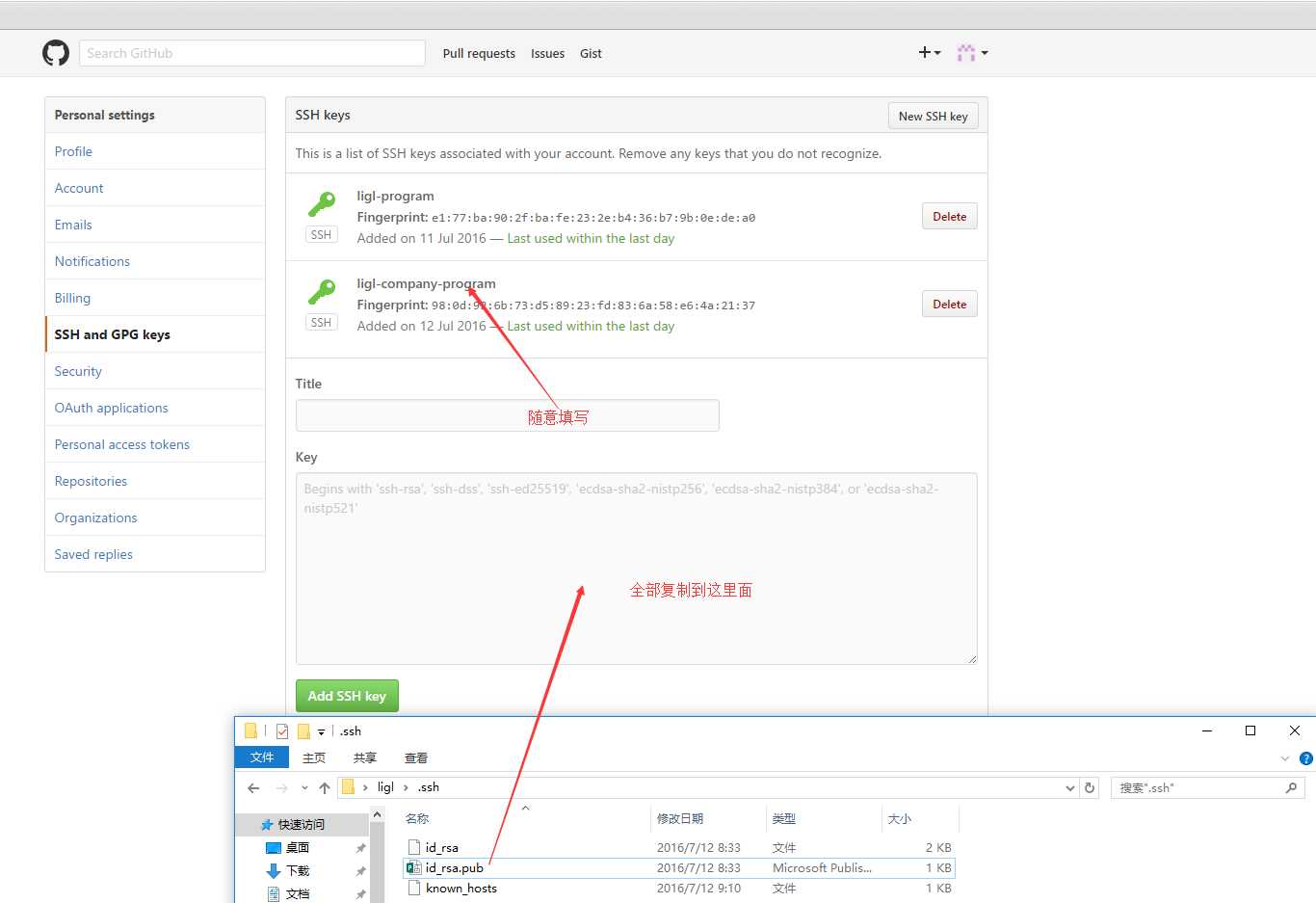Click ligl in address breadcrumb
The image size is (1316, 903).
385,787
